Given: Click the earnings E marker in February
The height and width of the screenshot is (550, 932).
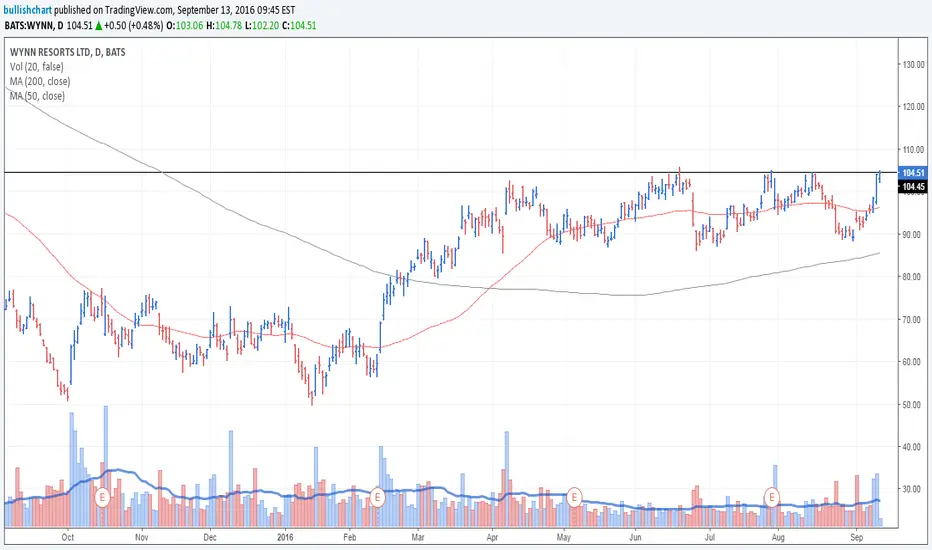Looking at the screenshot, I should 377,496.
